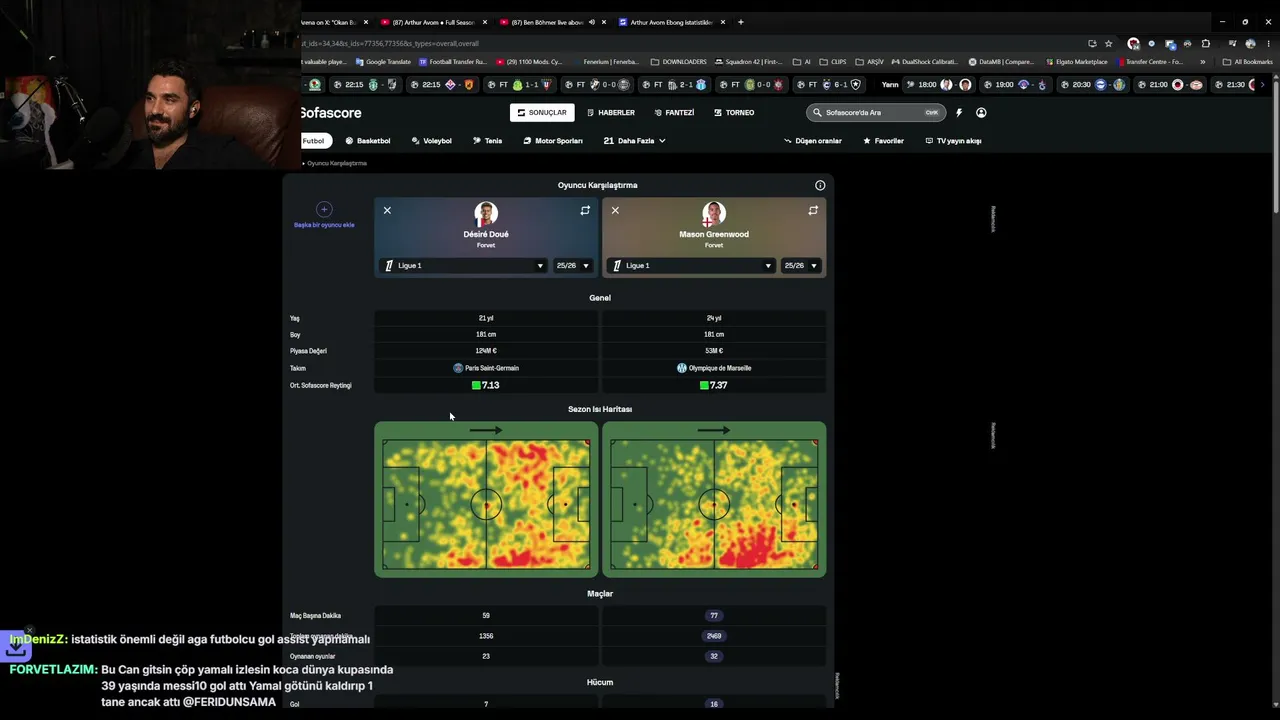This screenshot has height=720, width=1280.
Task: Open the Désiré Doué player photo
Action: click(486, 214)
